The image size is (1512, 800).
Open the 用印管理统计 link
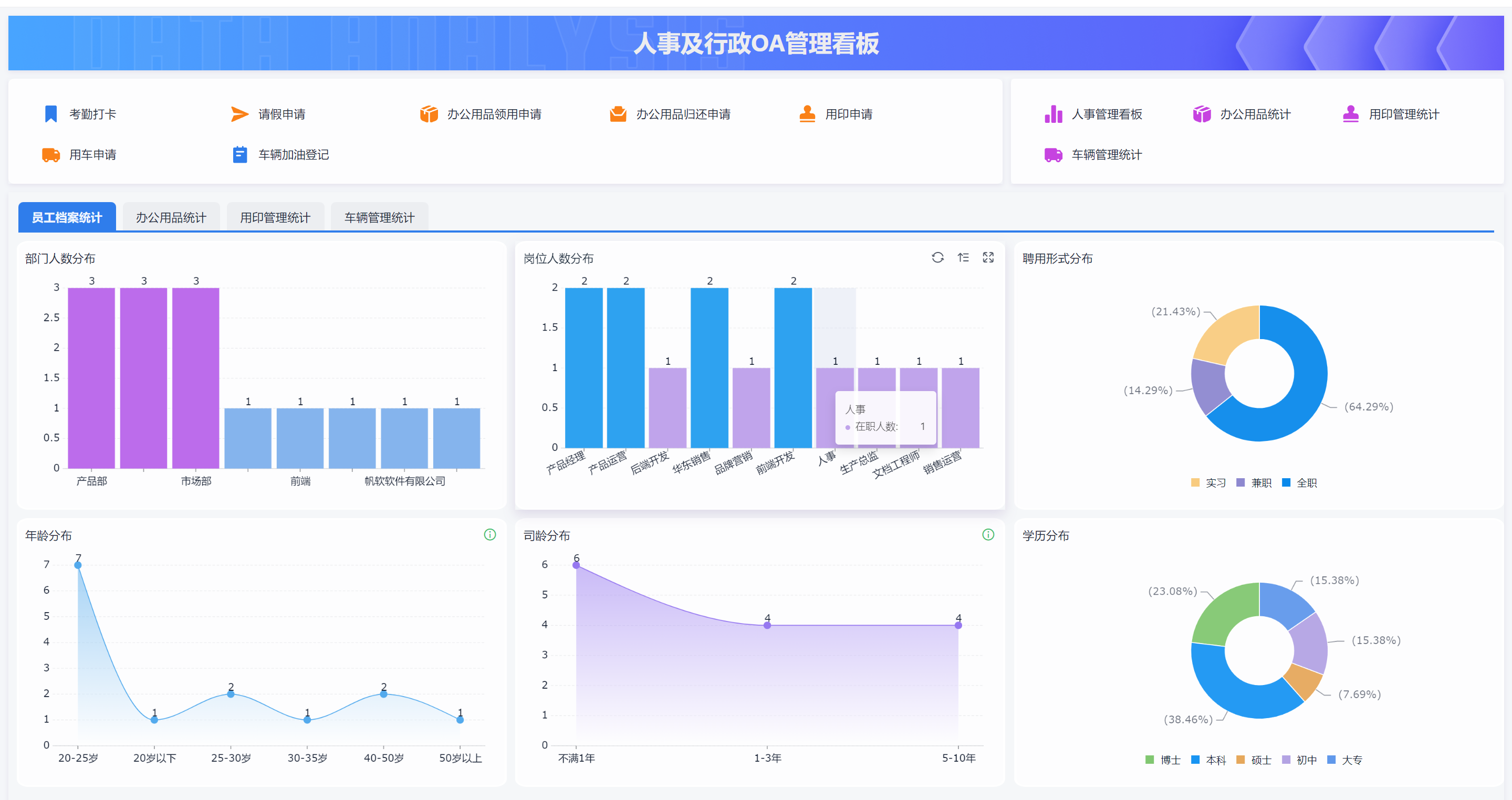[x=1403, y=114]
